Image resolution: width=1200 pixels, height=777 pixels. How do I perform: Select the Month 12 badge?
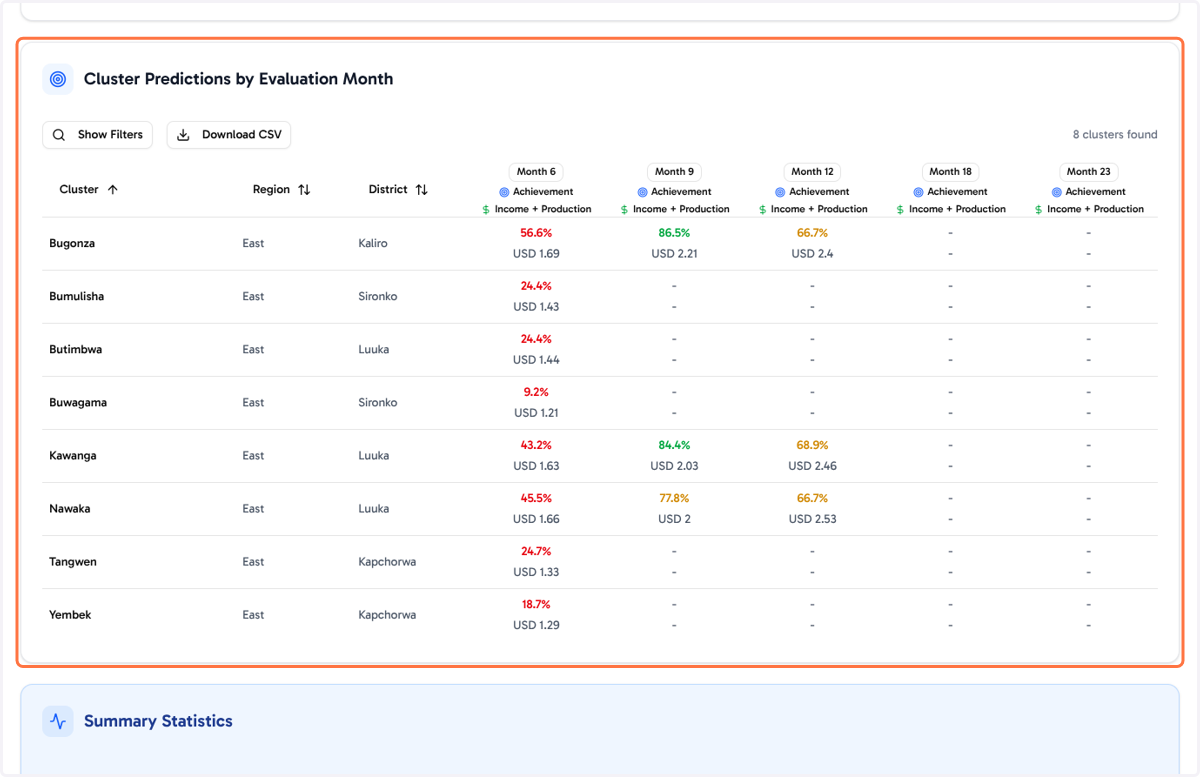[x=812, y=172]
